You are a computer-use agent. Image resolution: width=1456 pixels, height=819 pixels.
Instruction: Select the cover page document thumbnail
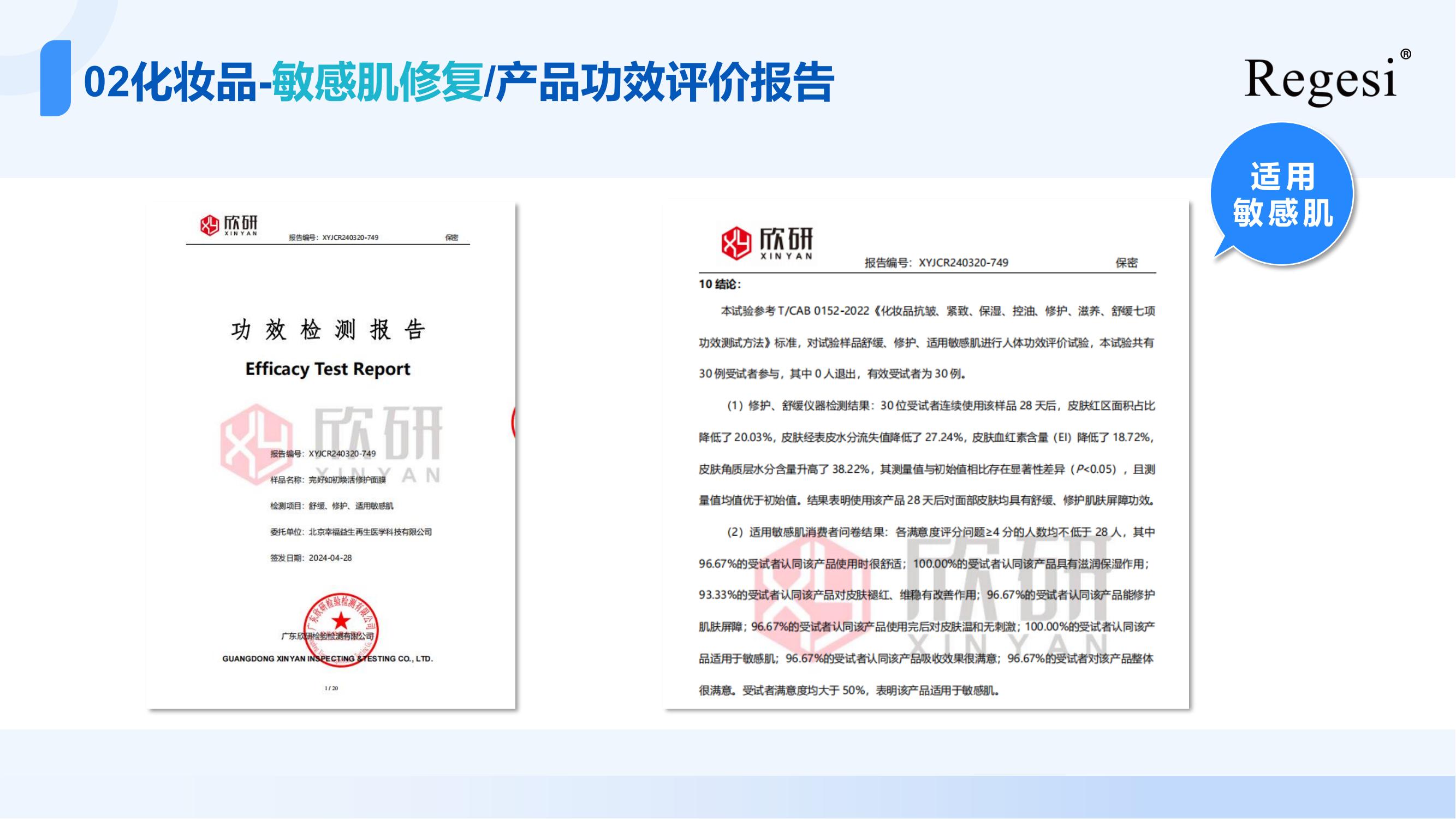pyautogui.click(x=331, y=455)
